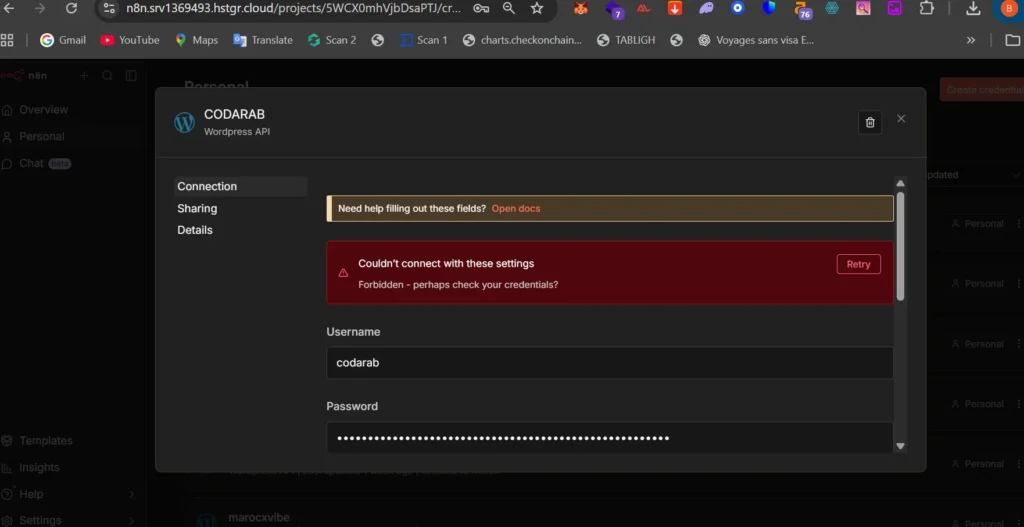The width and height of the screenshot is (1024, 527).
Task: Open the Extensions puzzle menu
Action: (926, 8)
